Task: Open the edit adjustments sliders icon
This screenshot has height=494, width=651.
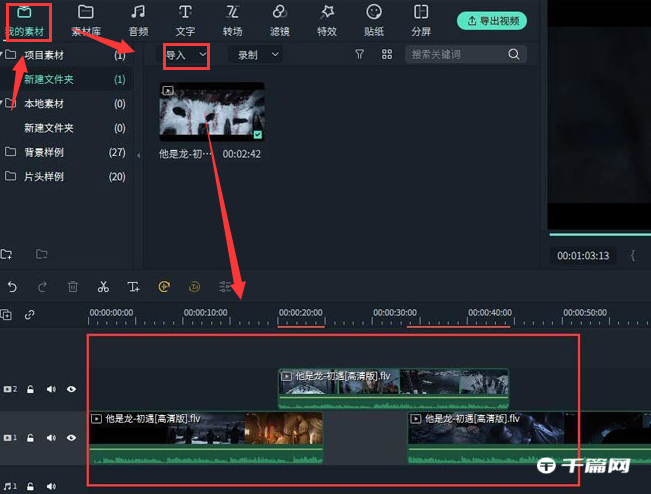Action: point(225,286)
